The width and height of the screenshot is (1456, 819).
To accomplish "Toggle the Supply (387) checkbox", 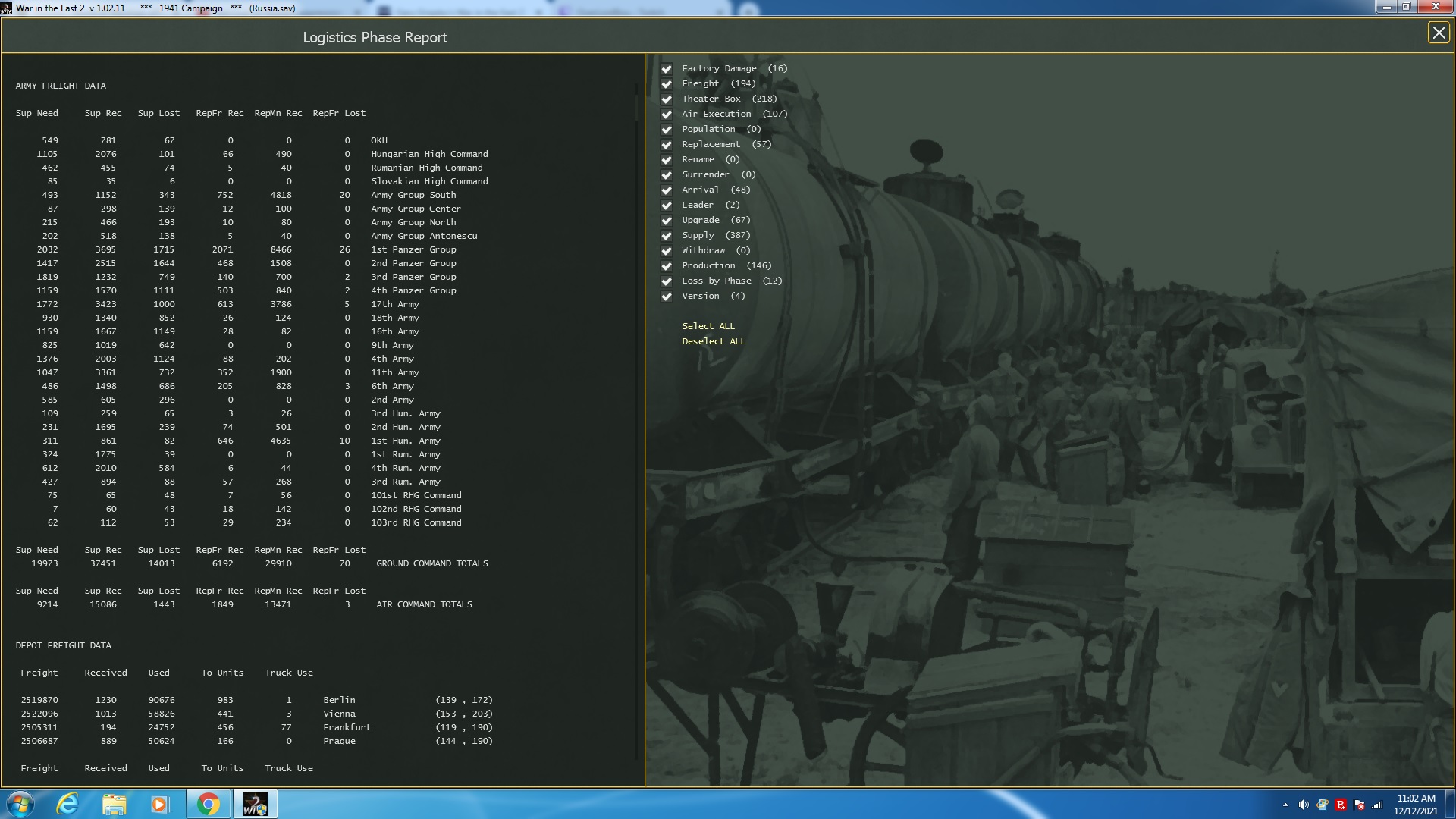I will [x=667, y=236].
